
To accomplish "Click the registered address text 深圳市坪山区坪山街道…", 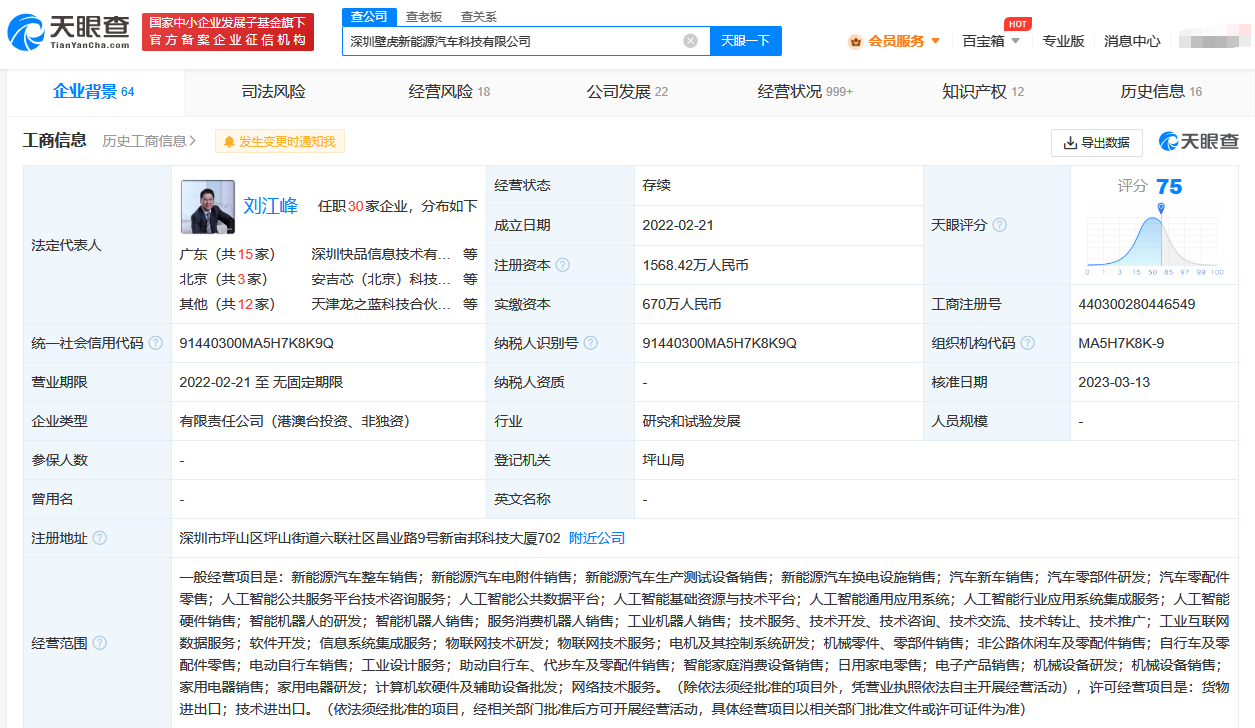I will point(370,538).
